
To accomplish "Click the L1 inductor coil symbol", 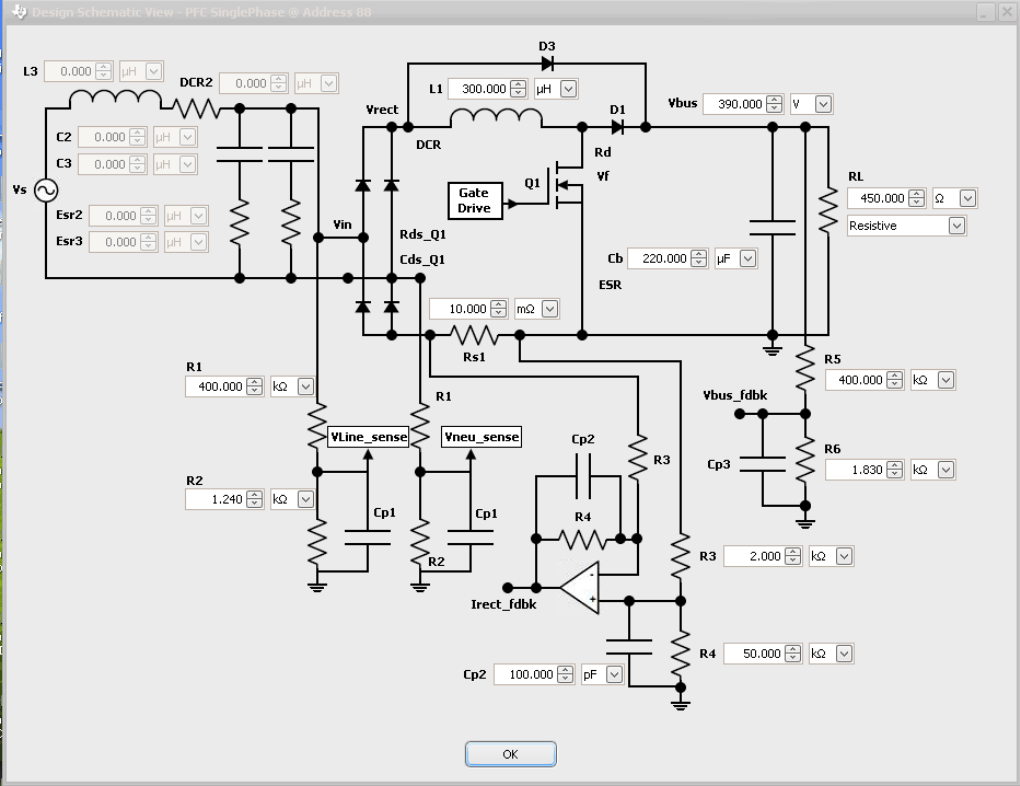I will (x=495, y=119).
